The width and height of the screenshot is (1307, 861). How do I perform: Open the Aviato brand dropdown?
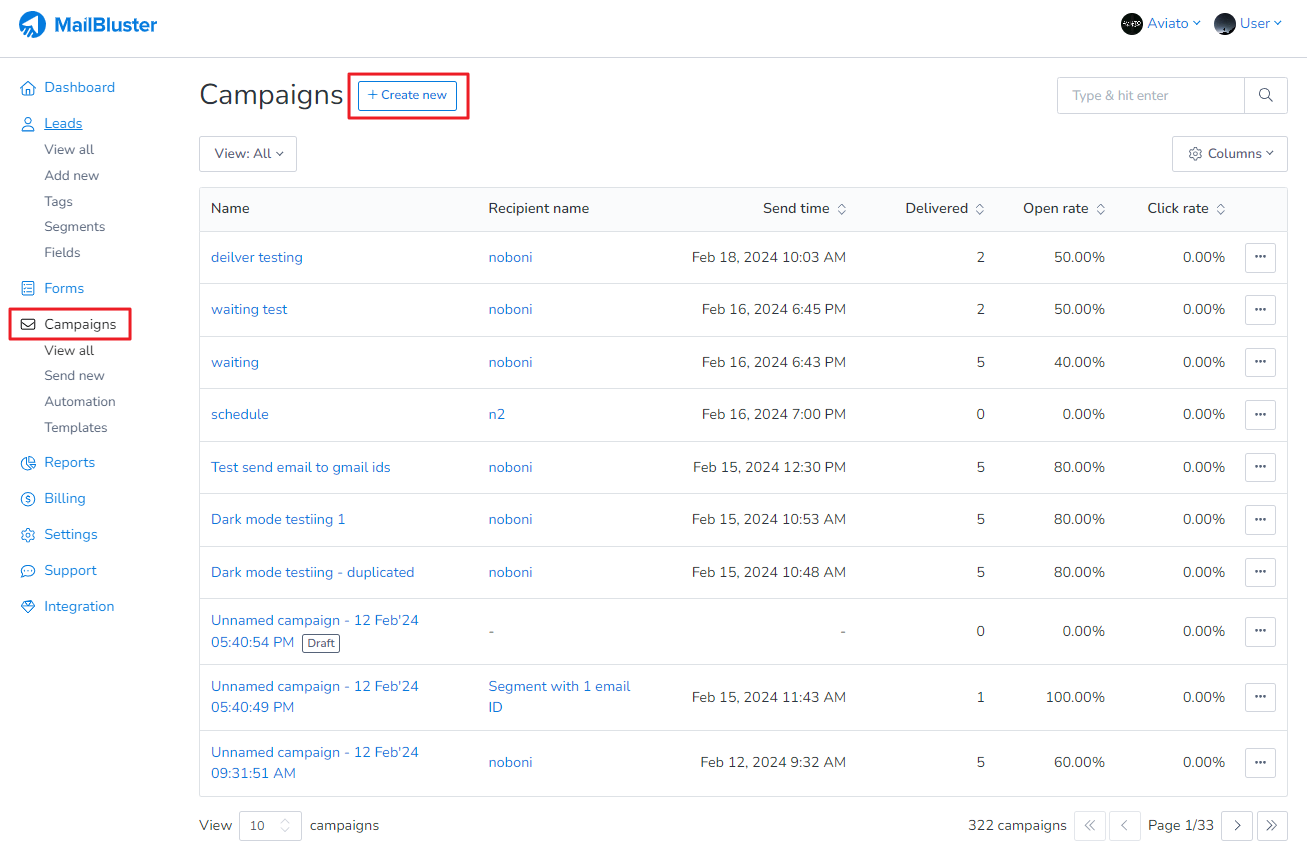tap(1161, 24)
